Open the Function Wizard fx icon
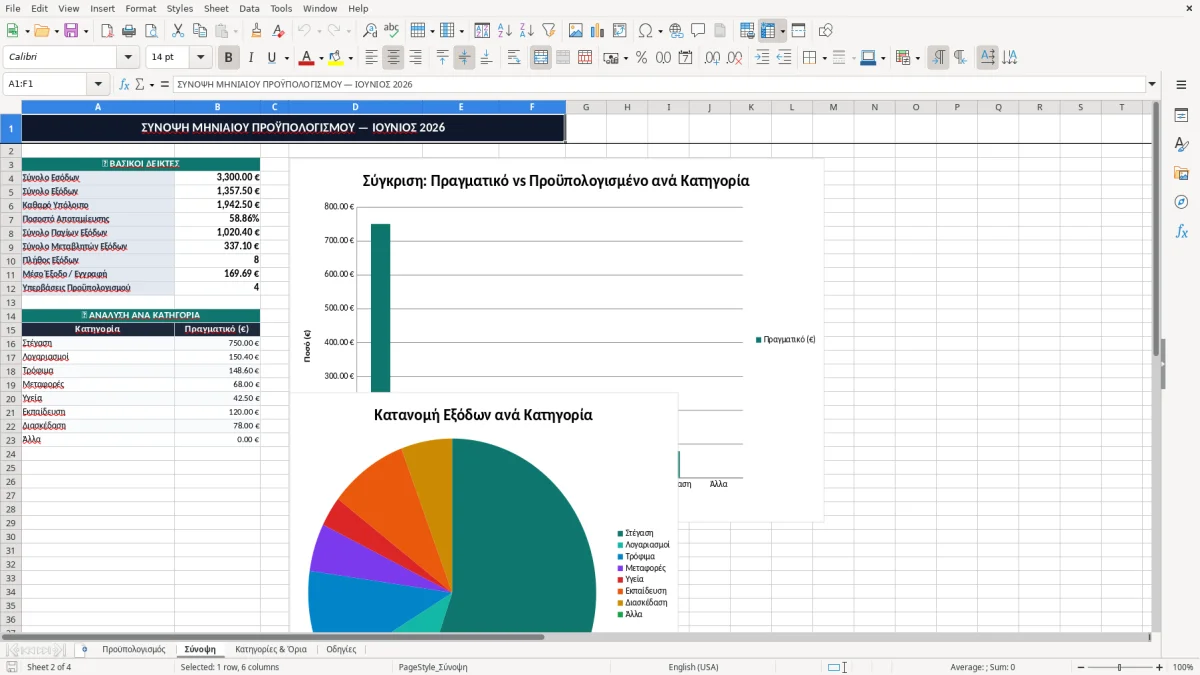Image resolution: width=1200 pixels, height=675 pixels. [x=124, y=85]
